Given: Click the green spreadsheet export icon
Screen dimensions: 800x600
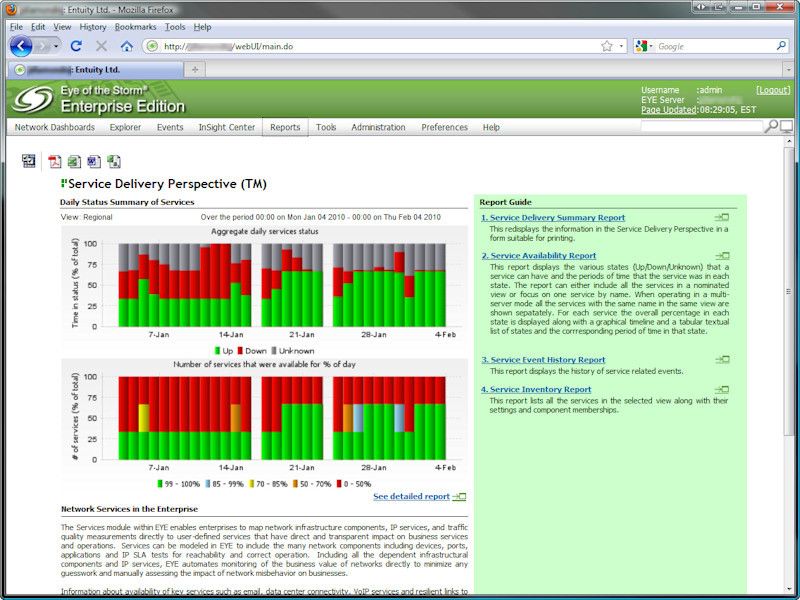Looking at the screenshot, I should pos(74,161).
